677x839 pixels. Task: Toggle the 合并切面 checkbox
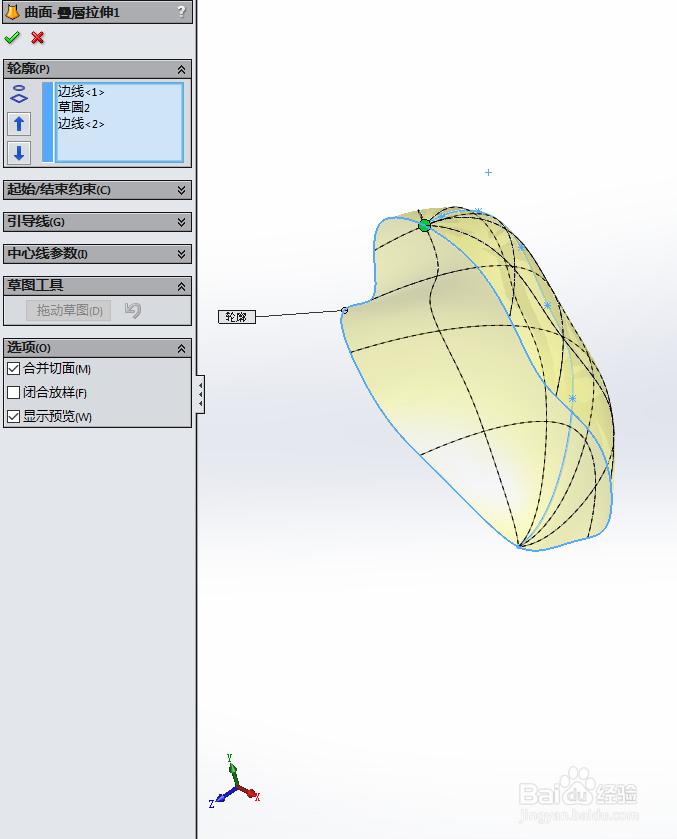point(14,369)
